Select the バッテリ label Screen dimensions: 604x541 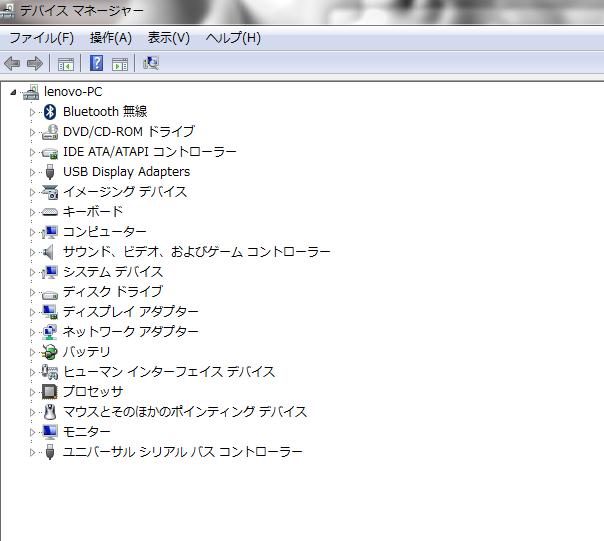tap(87, 352)
